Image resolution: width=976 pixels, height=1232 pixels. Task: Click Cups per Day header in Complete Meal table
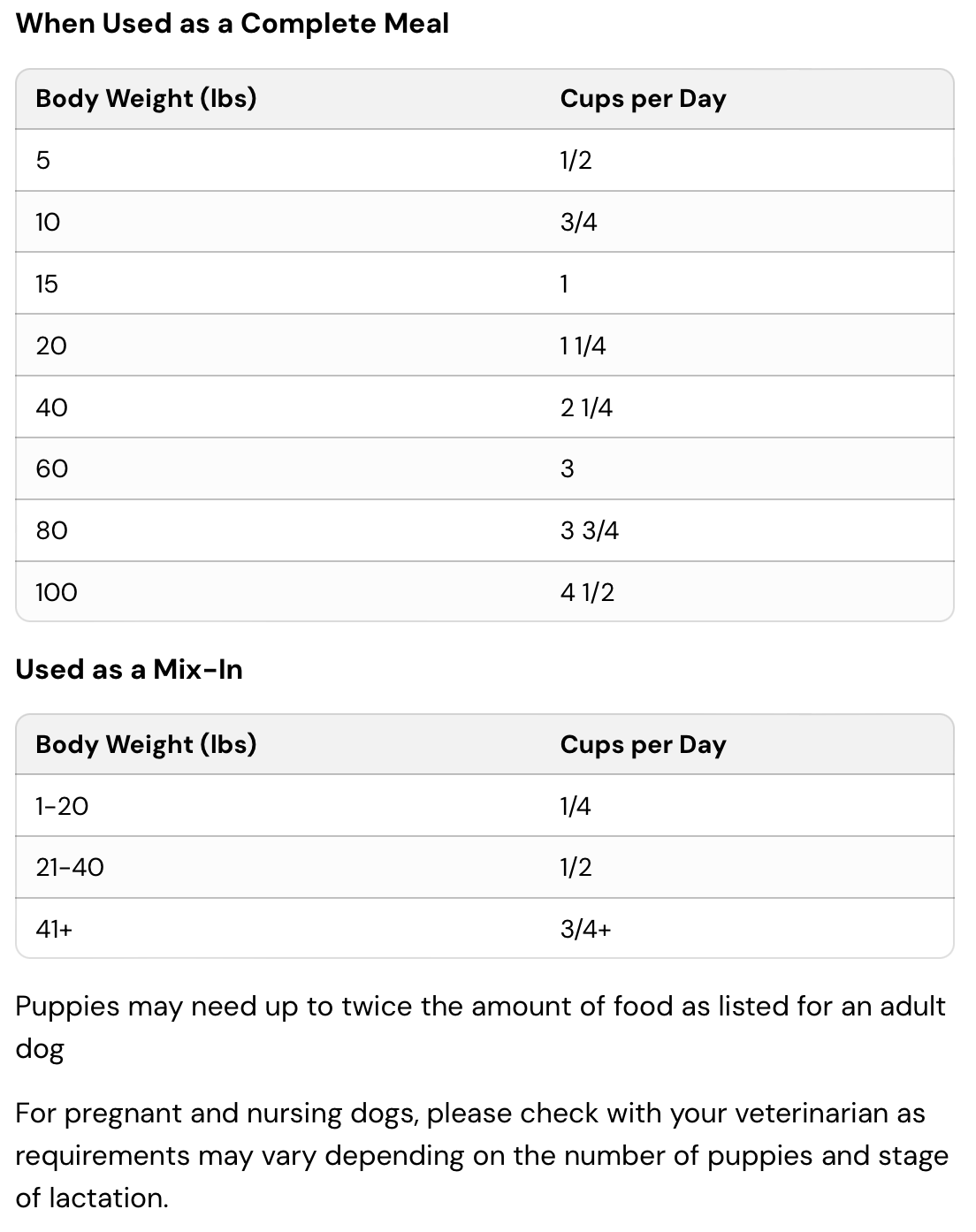click(x=643, y=99)
